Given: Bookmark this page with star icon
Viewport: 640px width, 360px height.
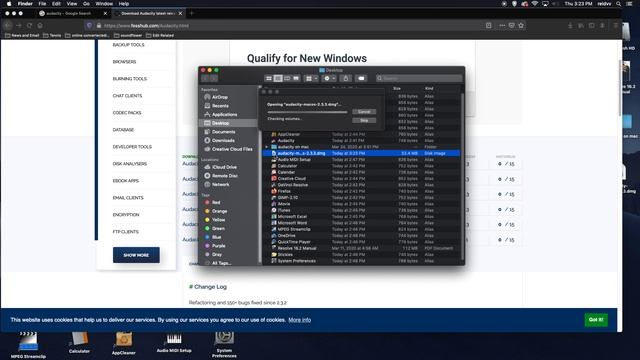Looking at the screenshot, I should 521,25.
